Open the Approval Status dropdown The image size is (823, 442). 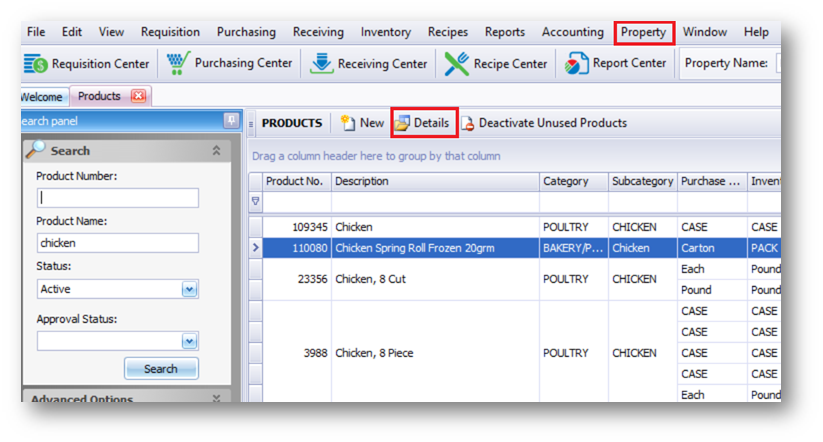(x=189, y=341)
